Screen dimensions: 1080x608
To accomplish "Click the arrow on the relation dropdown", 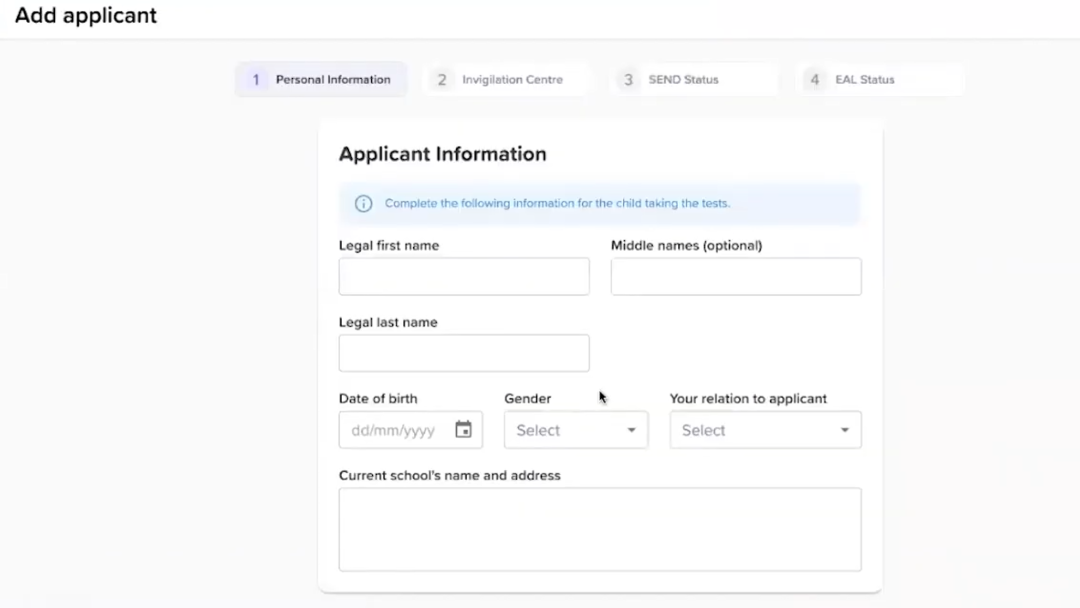I will click(844, 430).
